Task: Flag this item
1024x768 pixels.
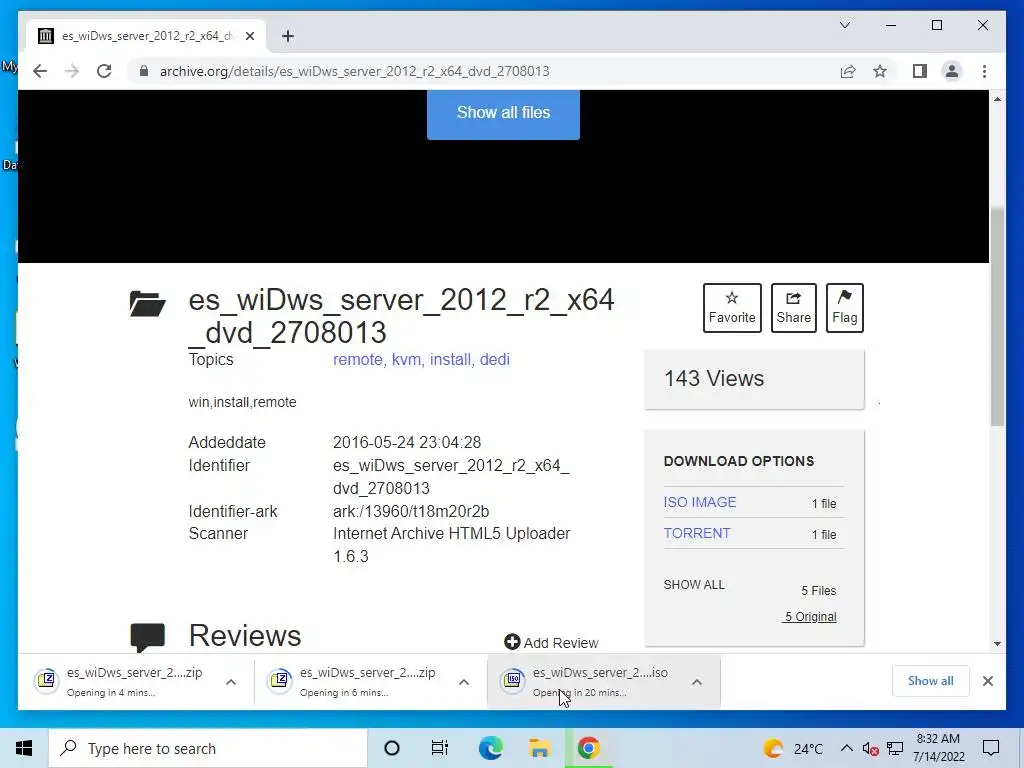Action: [844, 308]
